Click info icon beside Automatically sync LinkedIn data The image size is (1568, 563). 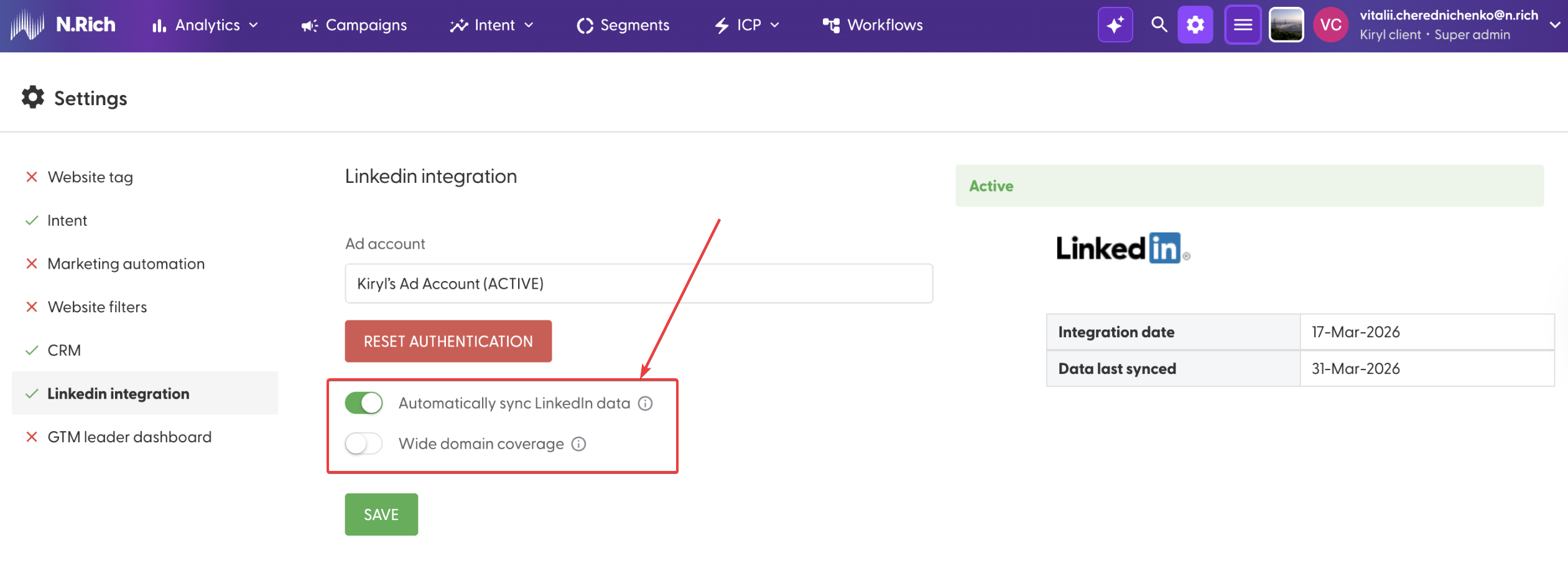point(646,404)
